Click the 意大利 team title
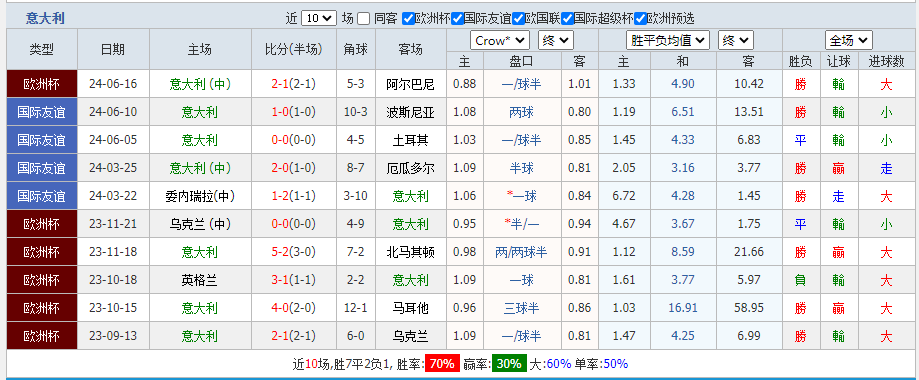The width and height of the screenshot is (919, 380). (x=45, y=18)
